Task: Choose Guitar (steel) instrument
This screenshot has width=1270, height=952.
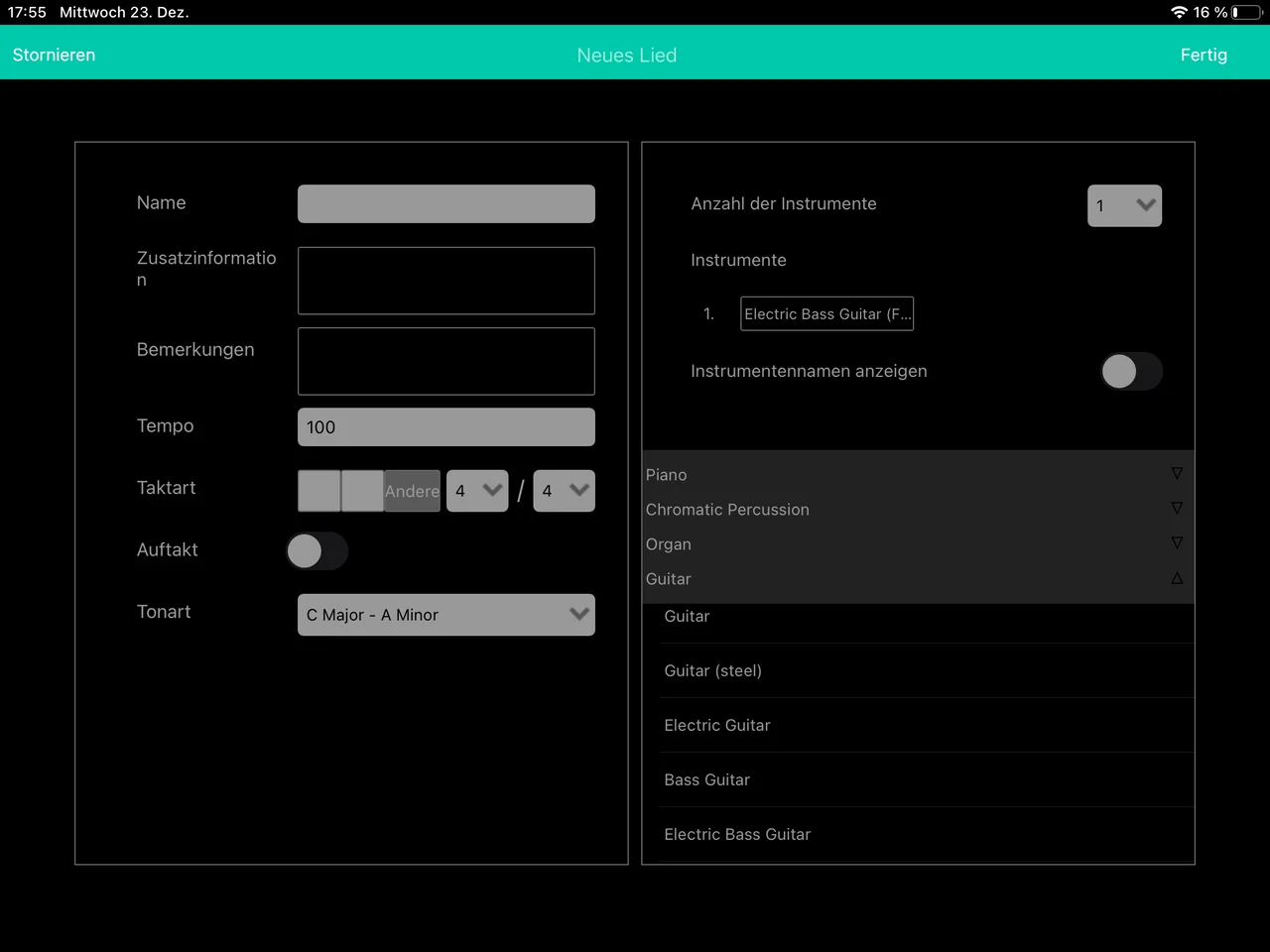Action: pyautogui.click(x=712, y=670)
